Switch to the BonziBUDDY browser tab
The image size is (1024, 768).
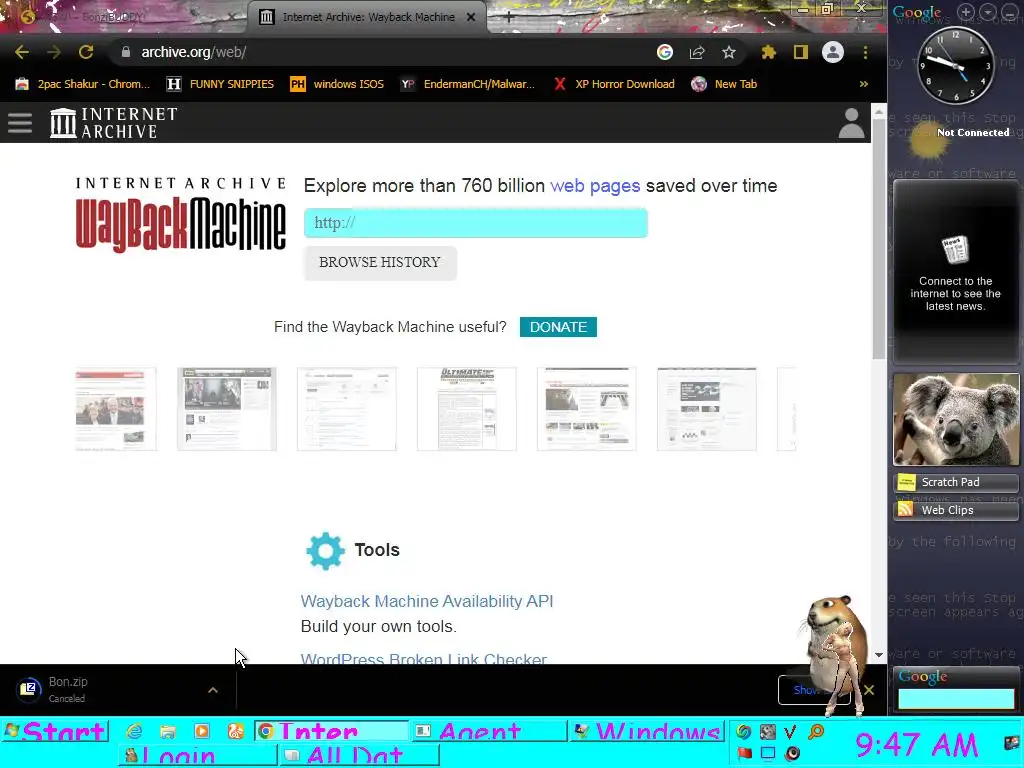tap(124, 17)
